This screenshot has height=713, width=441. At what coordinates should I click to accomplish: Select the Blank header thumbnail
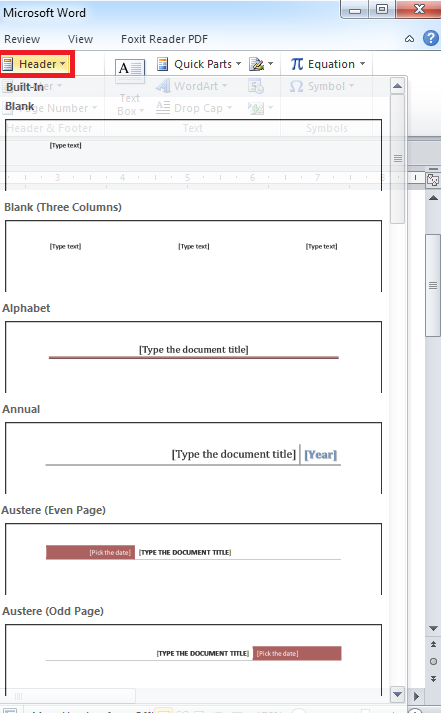tap(193, 155)
